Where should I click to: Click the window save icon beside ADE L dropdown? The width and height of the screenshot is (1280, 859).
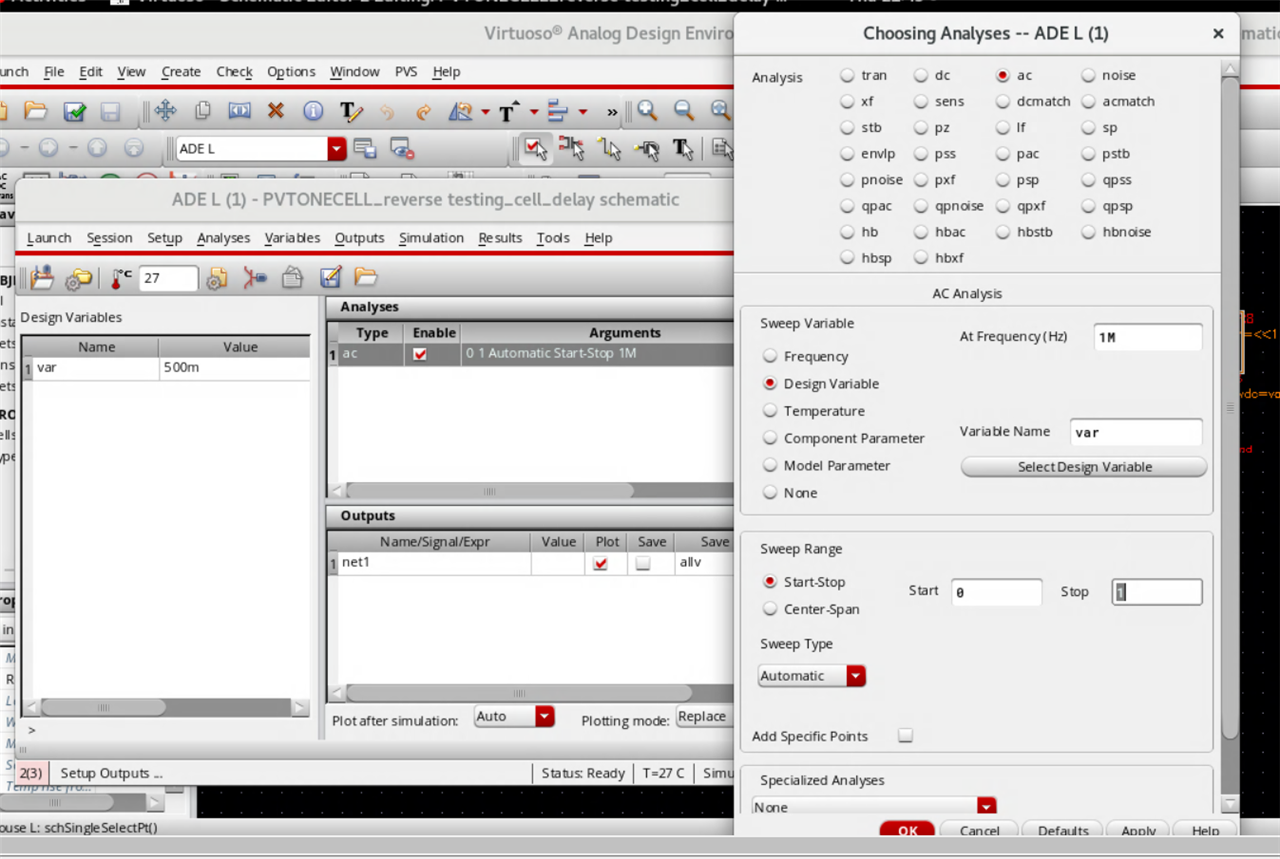pos(365,149)
